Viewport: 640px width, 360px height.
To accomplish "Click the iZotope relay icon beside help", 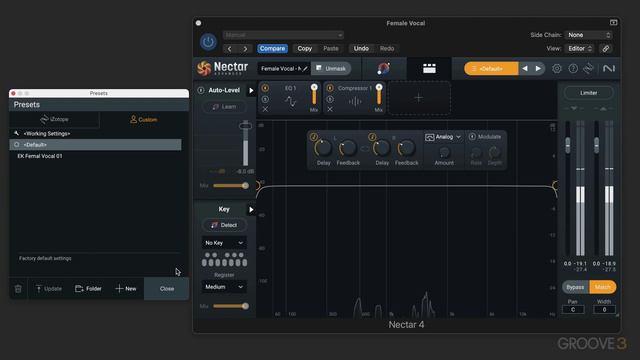I will click(588, 69).
